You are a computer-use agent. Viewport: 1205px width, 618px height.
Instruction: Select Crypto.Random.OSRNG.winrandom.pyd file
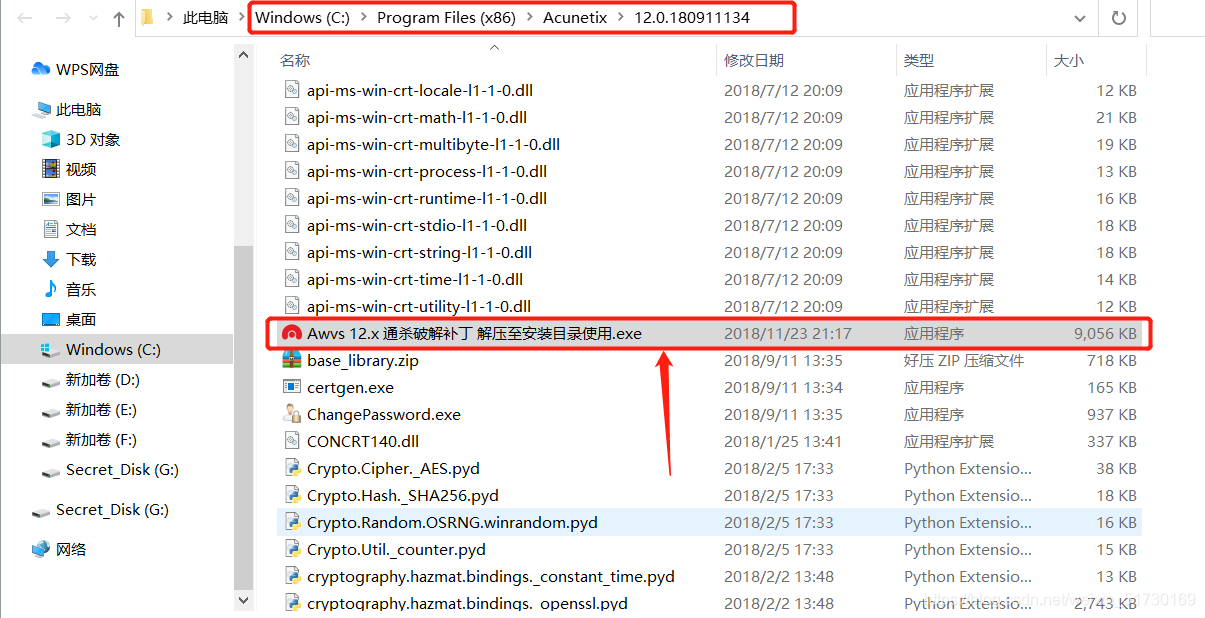point(711,522)
